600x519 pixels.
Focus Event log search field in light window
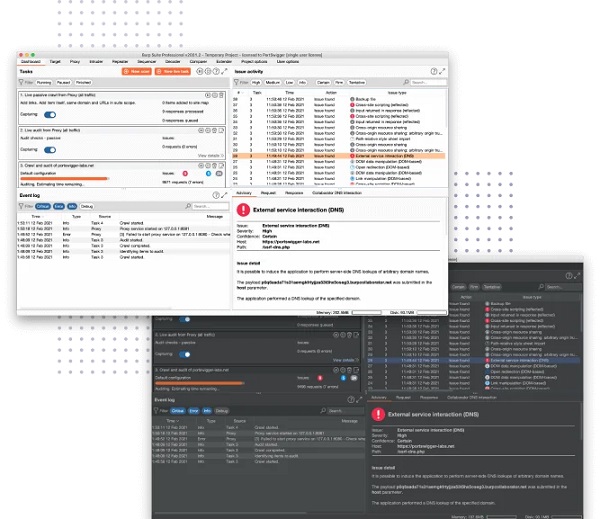click(210, 206)
